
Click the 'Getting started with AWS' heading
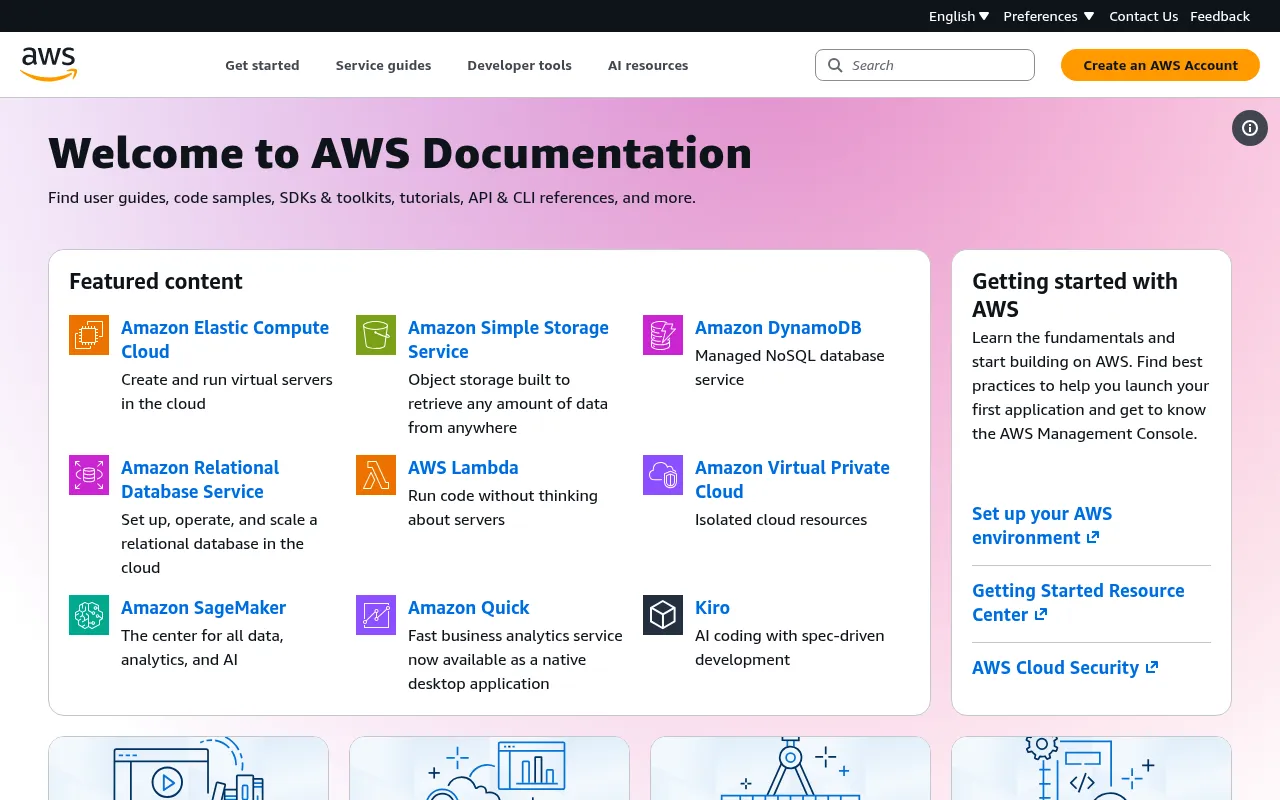tap(1075, 295)
